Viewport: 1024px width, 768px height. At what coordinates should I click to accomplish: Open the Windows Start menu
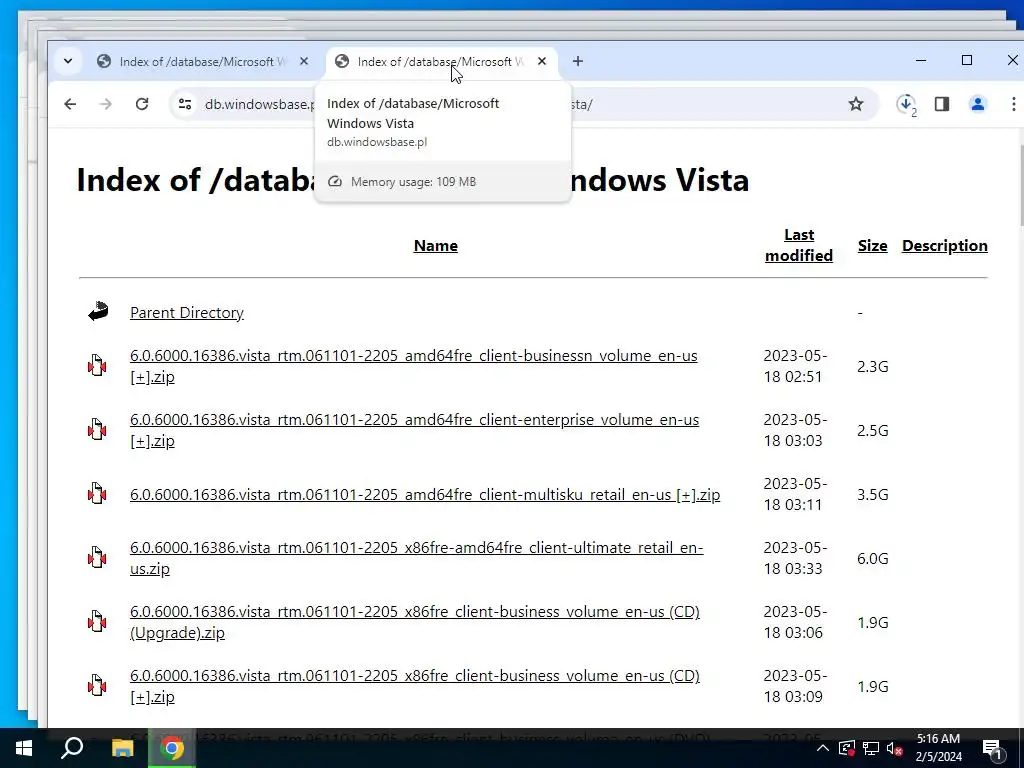(24, 748)
